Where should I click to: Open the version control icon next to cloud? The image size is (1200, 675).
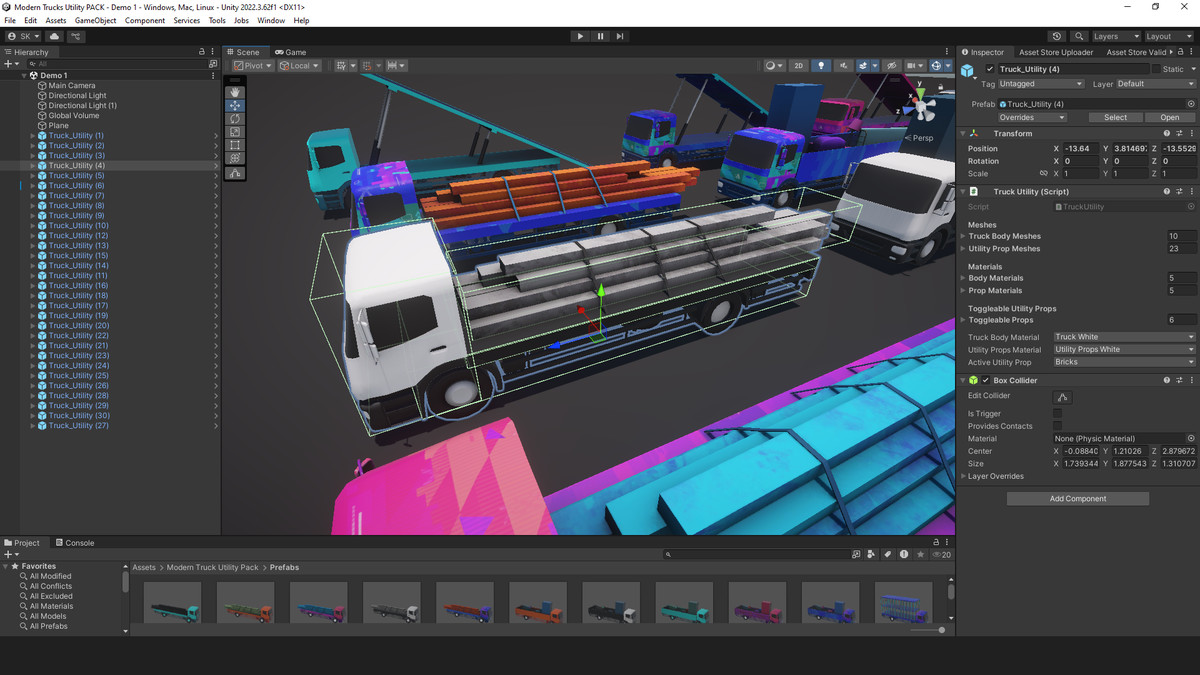click(x=76, y=36)
